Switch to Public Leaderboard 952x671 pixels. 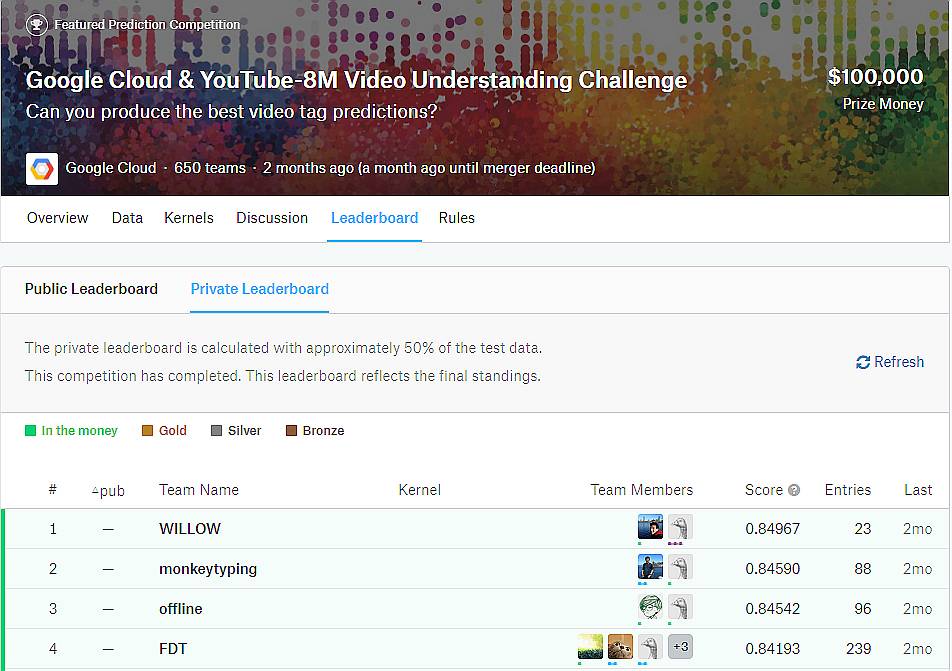91,289
